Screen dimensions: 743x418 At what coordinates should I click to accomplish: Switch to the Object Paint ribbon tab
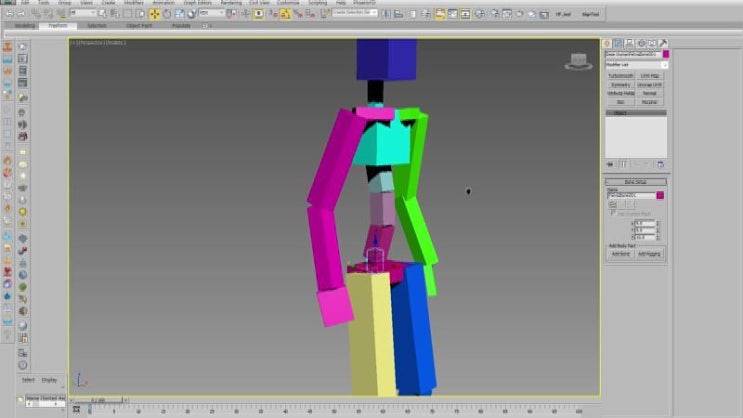coord(139,26)
